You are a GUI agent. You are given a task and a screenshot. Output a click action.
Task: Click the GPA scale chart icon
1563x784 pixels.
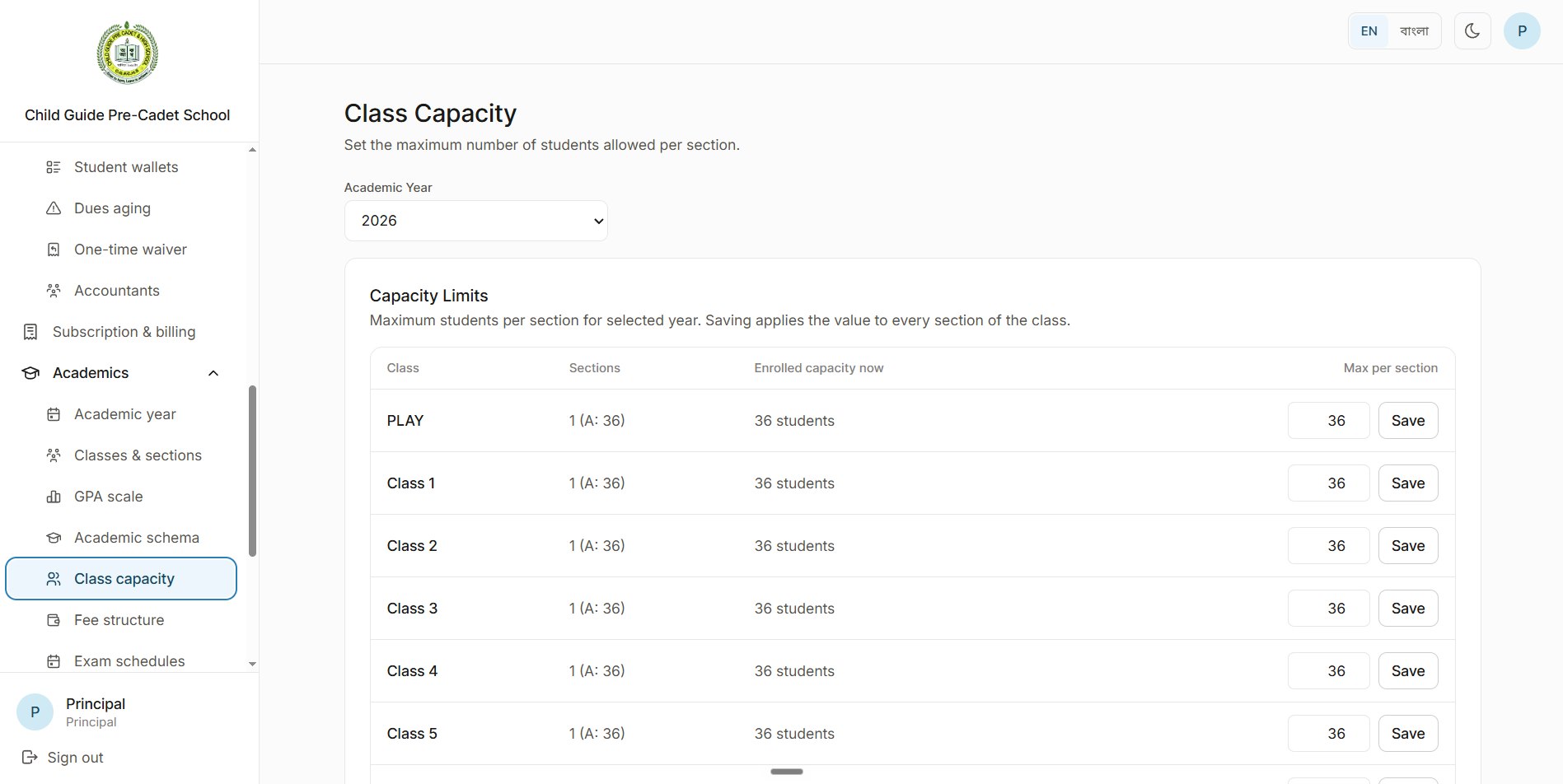coord(54,497)
